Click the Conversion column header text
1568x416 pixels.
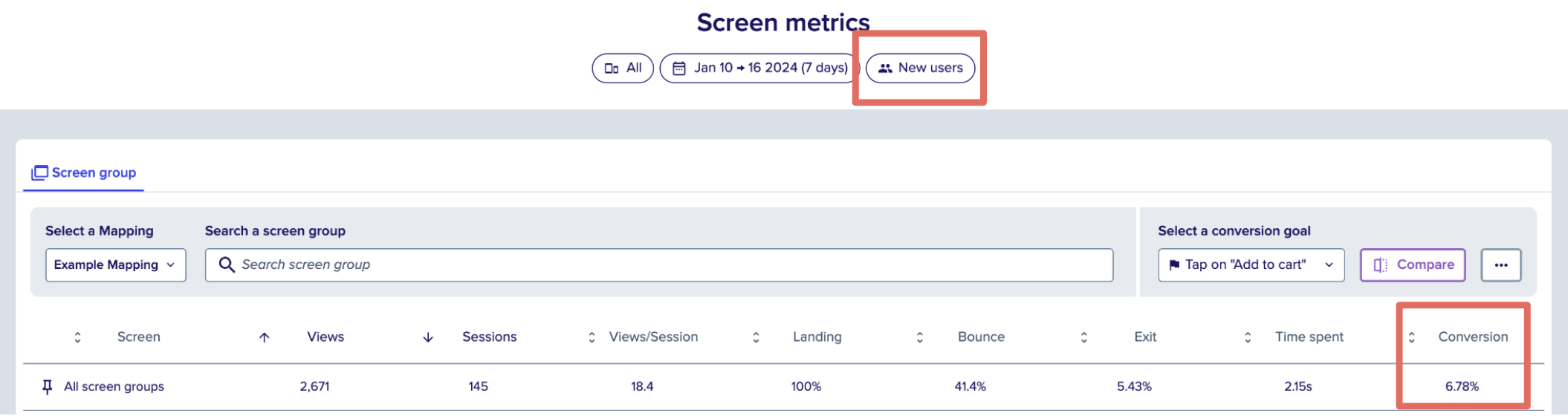[x=1473, y=337]
